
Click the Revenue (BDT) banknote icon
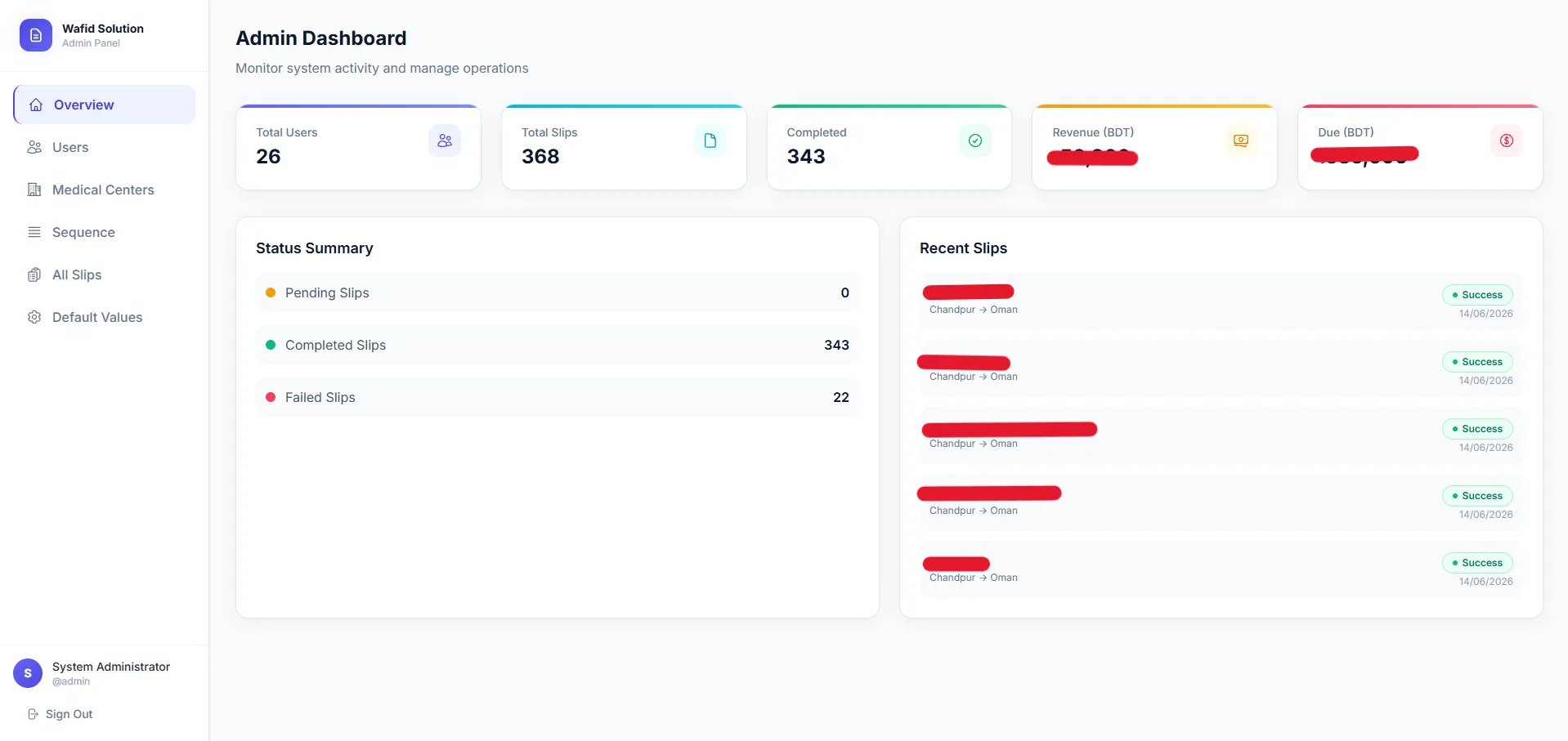click(x=1241, y=141)
